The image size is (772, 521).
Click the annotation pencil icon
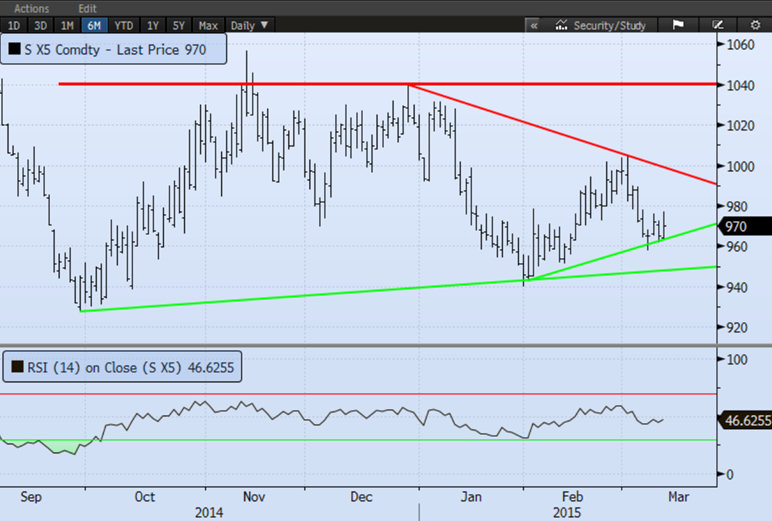716,24
